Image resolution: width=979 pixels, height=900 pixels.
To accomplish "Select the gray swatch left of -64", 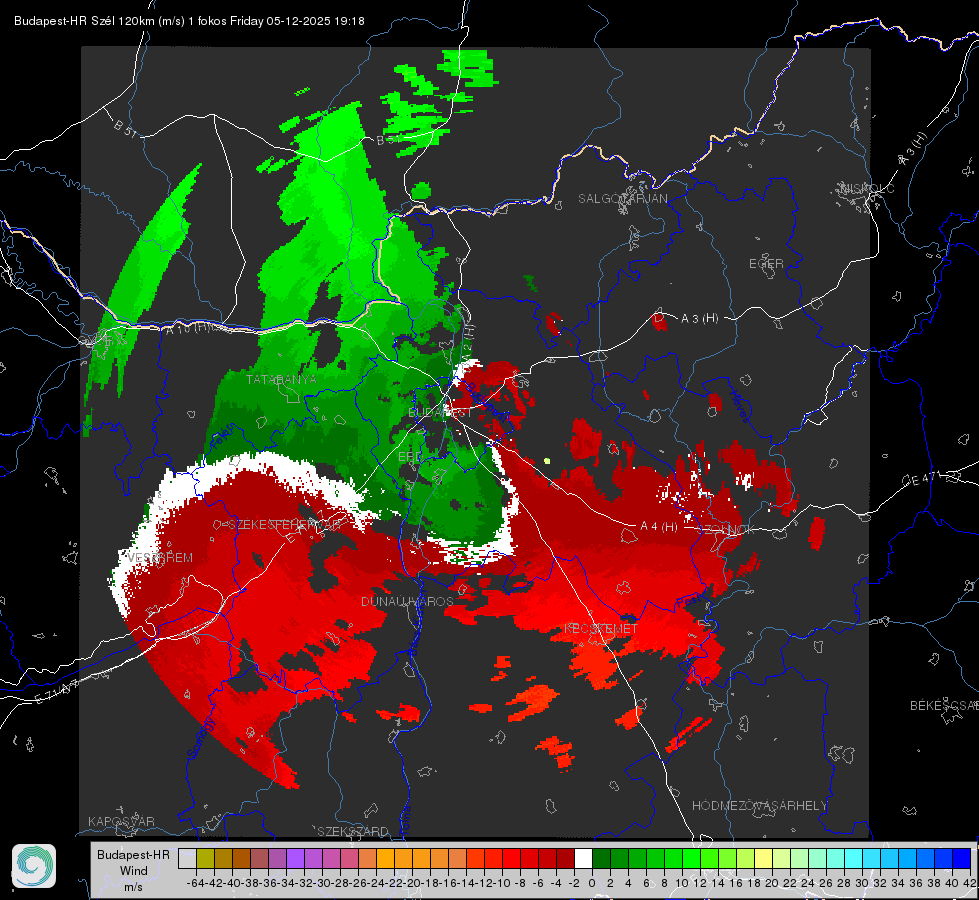I will (x=187, y=859).
